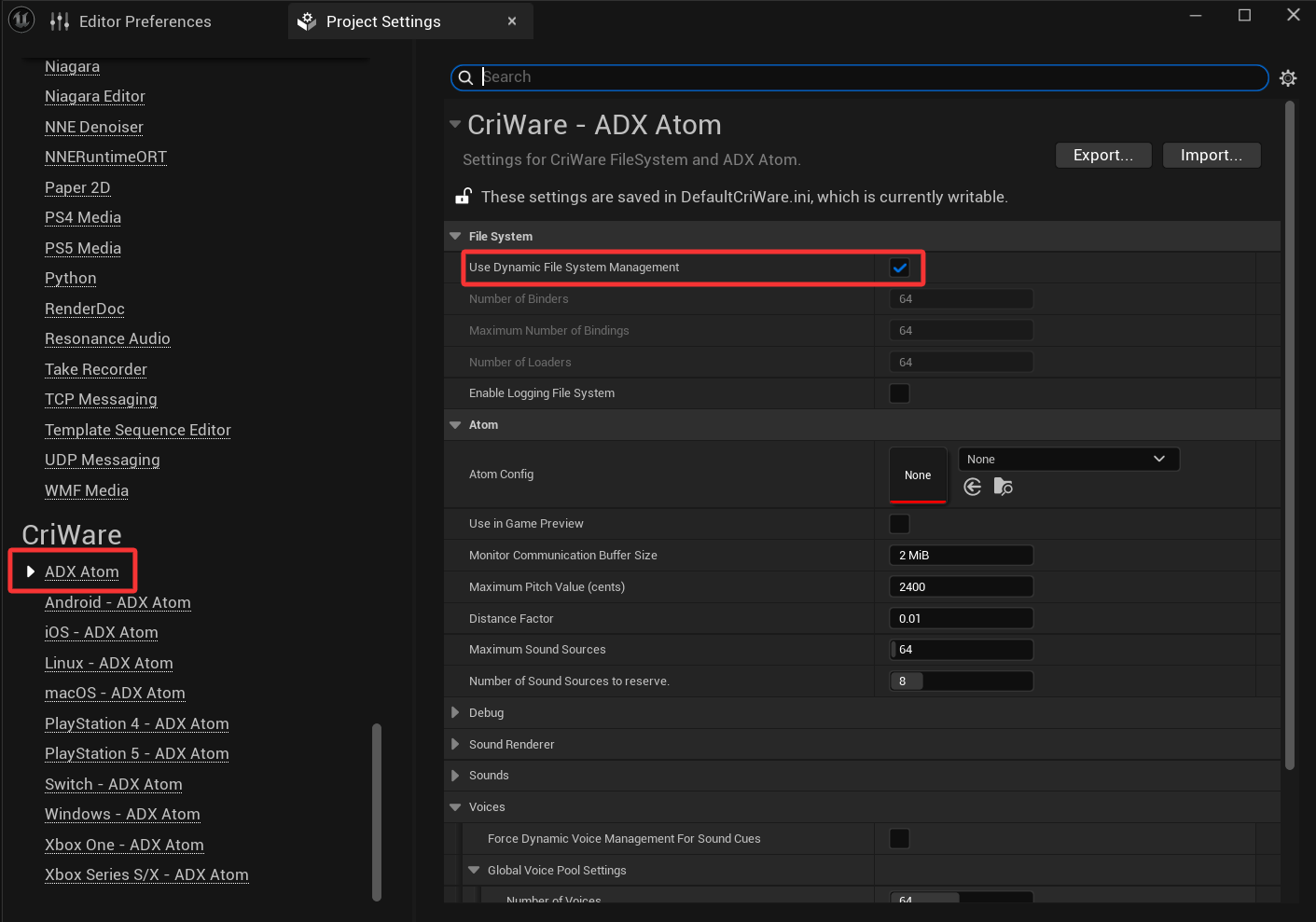Screen dimensions: 1316x922
Task: Open Xbox Series S/X - ADX Atom settings
Action: pos(146,875)
